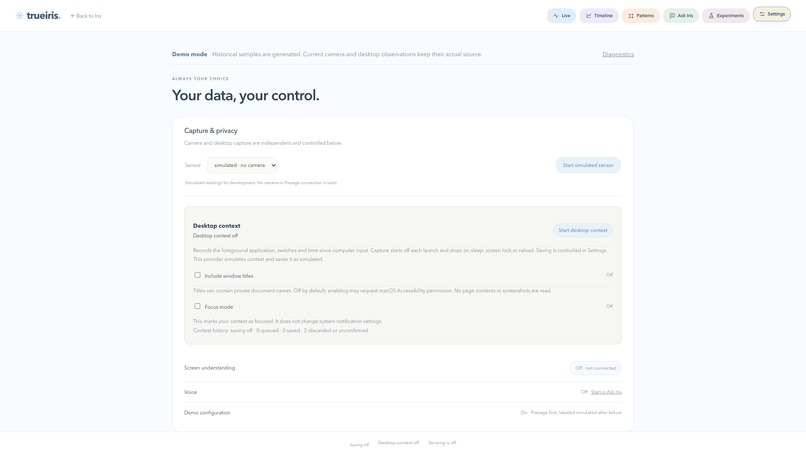Toggle the Focus mode checkbox
The width and height of the screenshot is (806, 453).
(197, 306)
